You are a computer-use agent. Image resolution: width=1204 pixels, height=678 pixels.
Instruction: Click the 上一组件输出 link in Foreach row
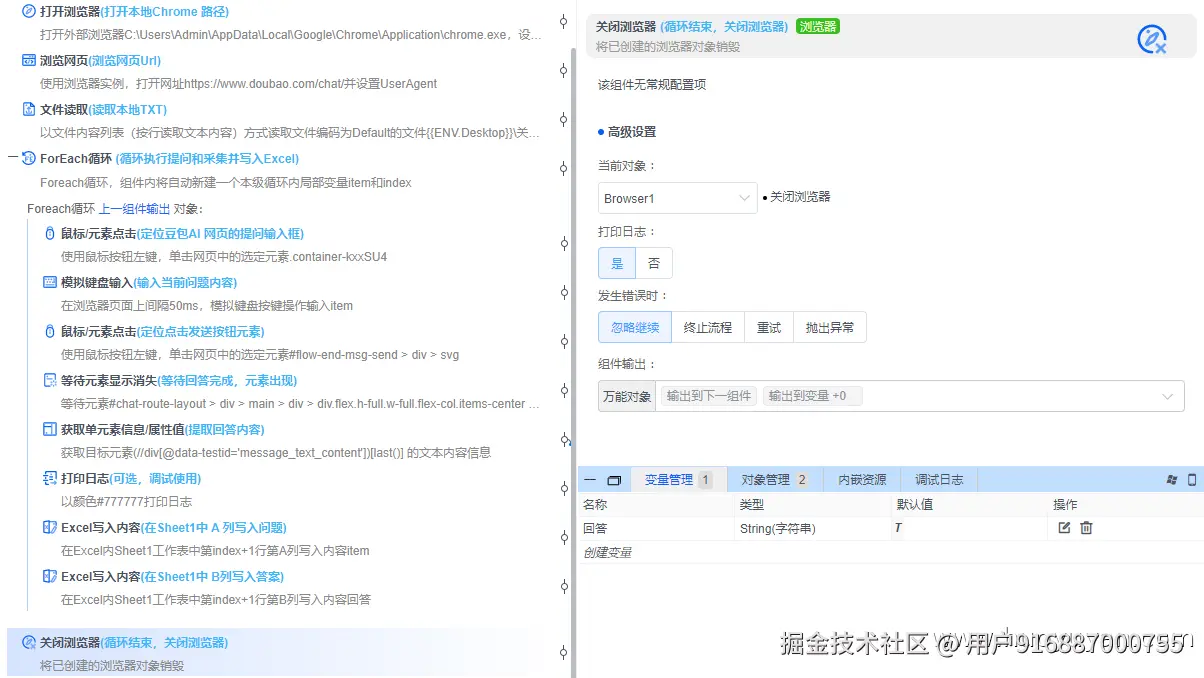click(x=134, y=209)
